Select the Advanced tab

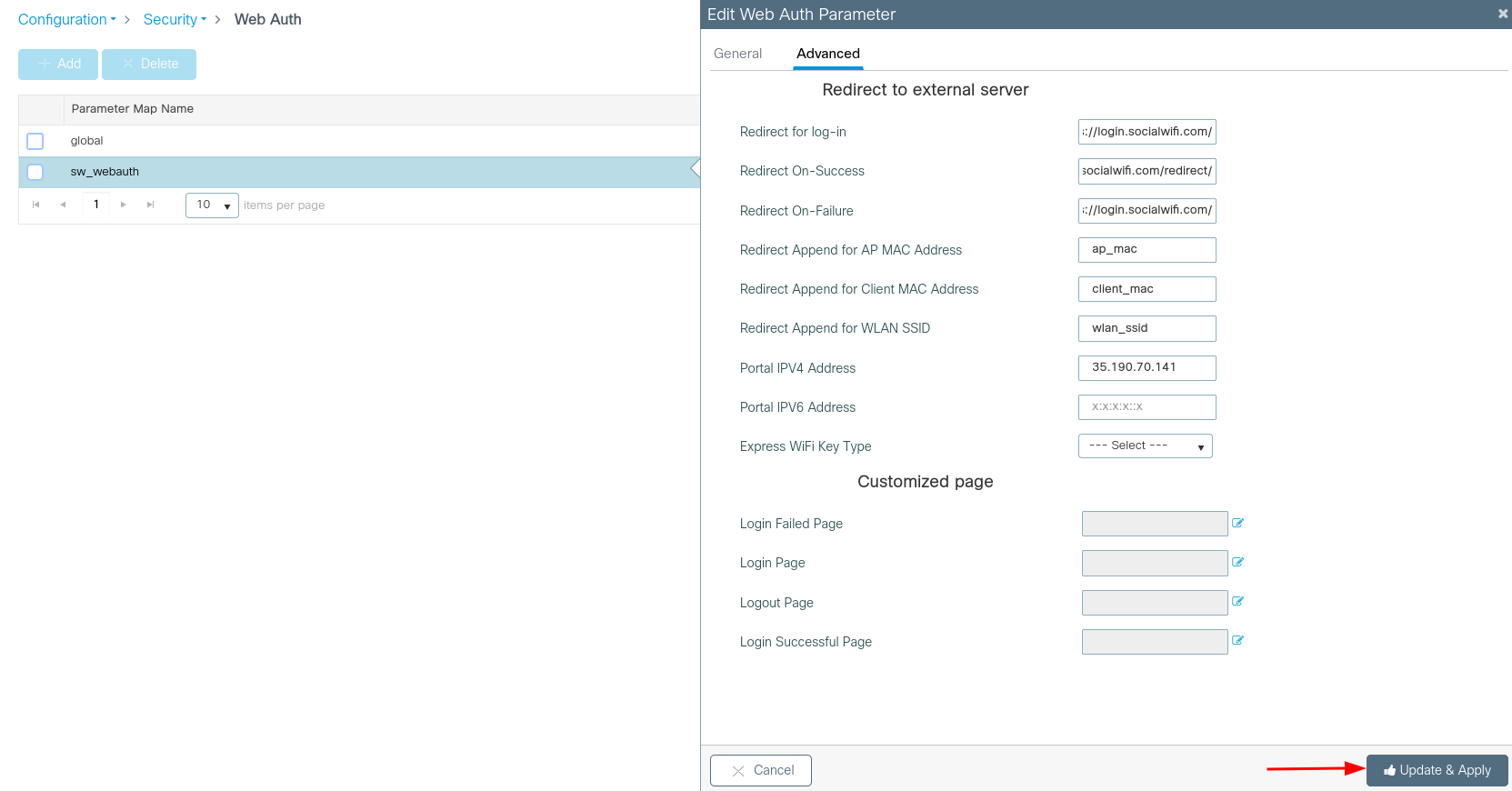827,54
